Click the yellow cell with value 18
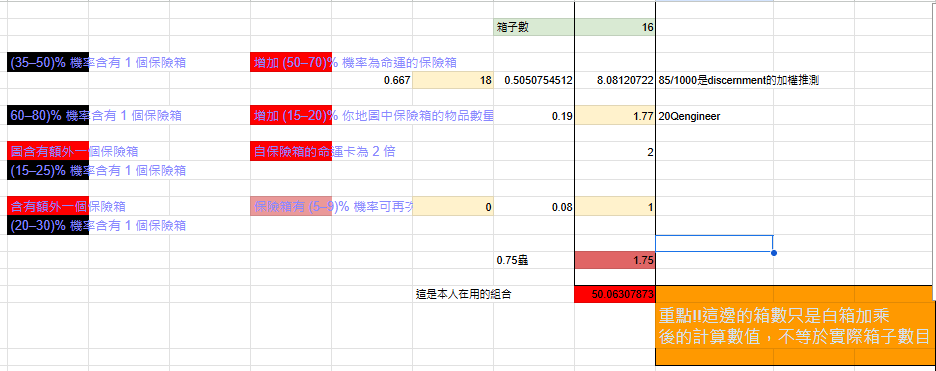Viewport: 936px width, 371px height. [x=452, y=81]
